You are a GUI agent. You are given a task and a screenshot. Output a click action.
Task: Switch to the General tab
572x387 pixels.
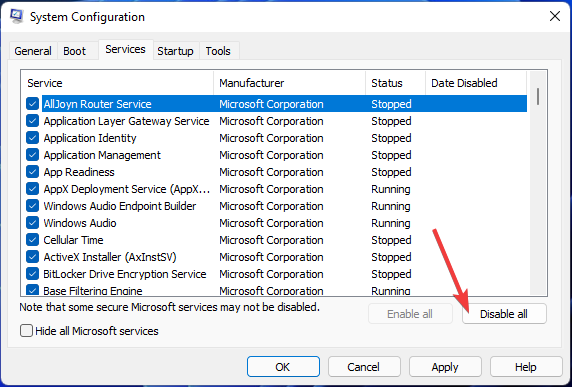tap(33, 51)
